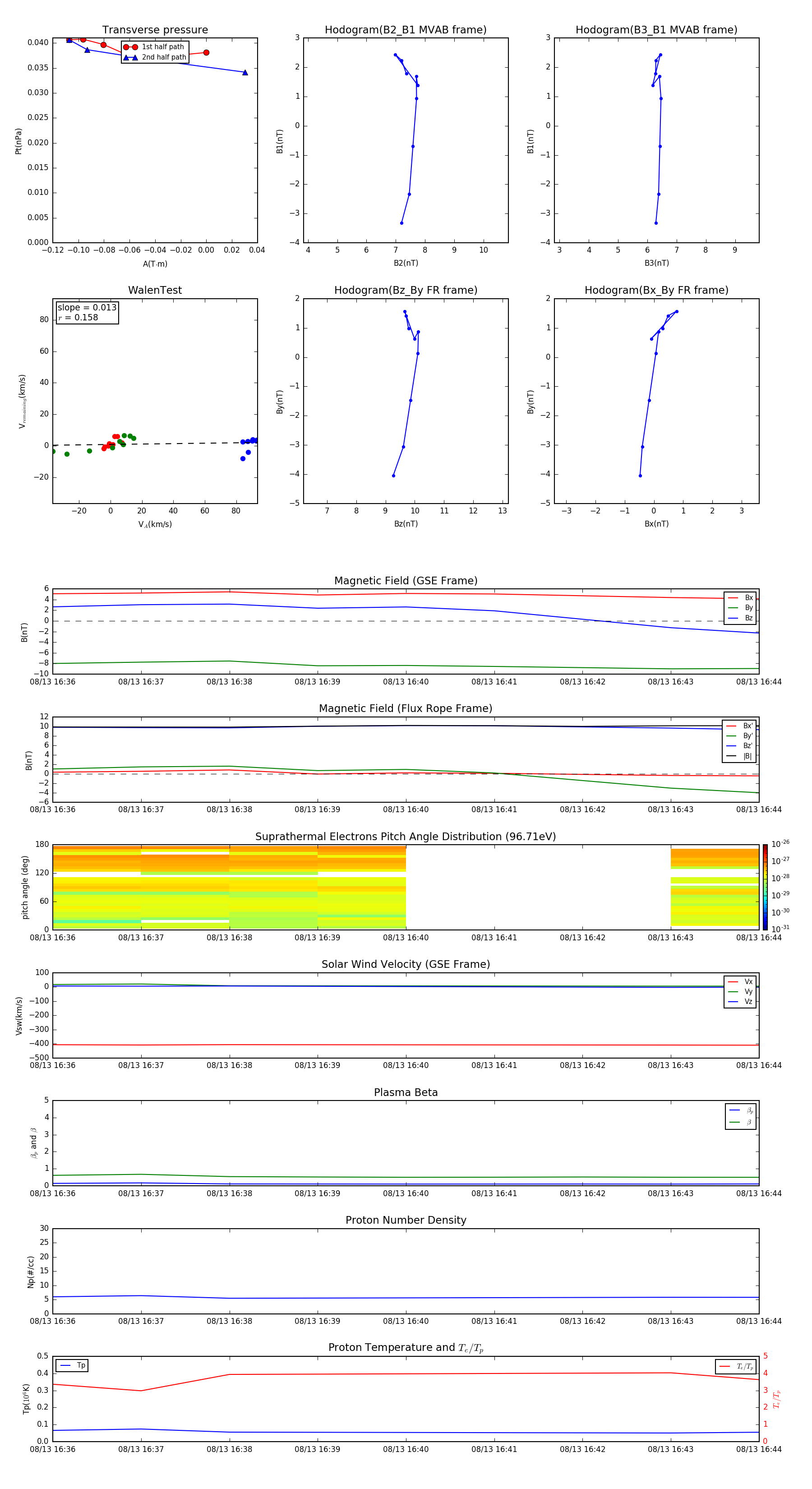Click the 'Hodogram(Bz_By FR frame)' title

click(406, 290)
